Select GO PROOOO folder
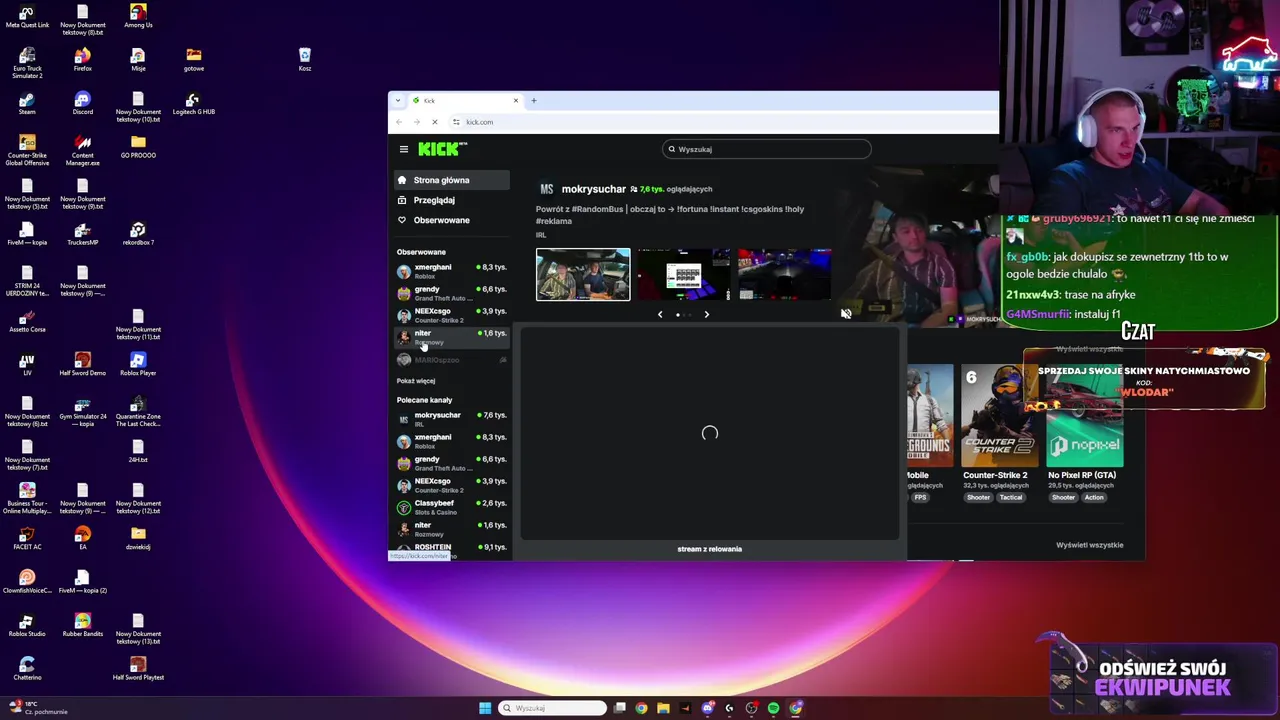Screen dimensions: 1280x720 pos(138,146)
